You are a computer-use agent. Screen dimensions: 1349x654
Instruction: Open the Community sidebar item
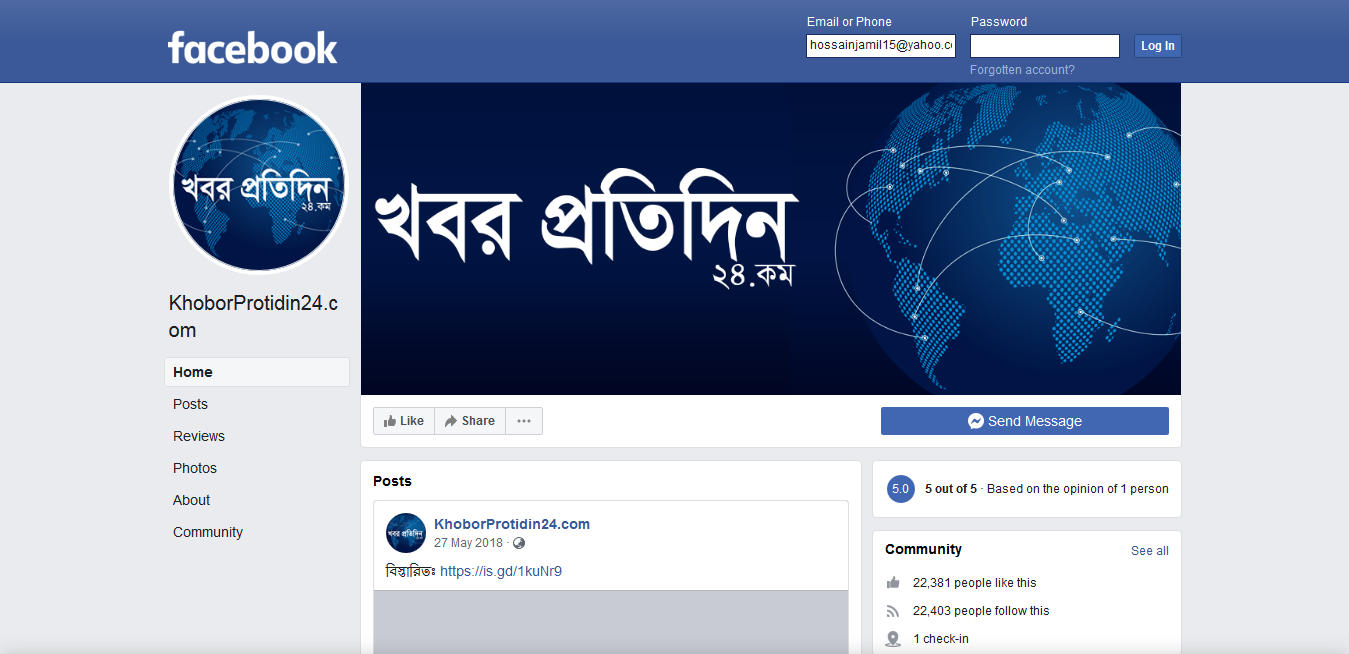coord(208,532)
